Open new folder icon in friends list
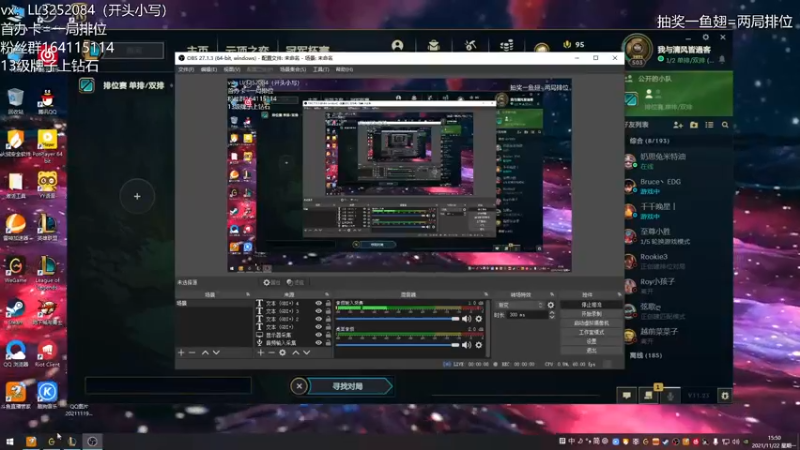800x450 pixels. pos(694,124)
